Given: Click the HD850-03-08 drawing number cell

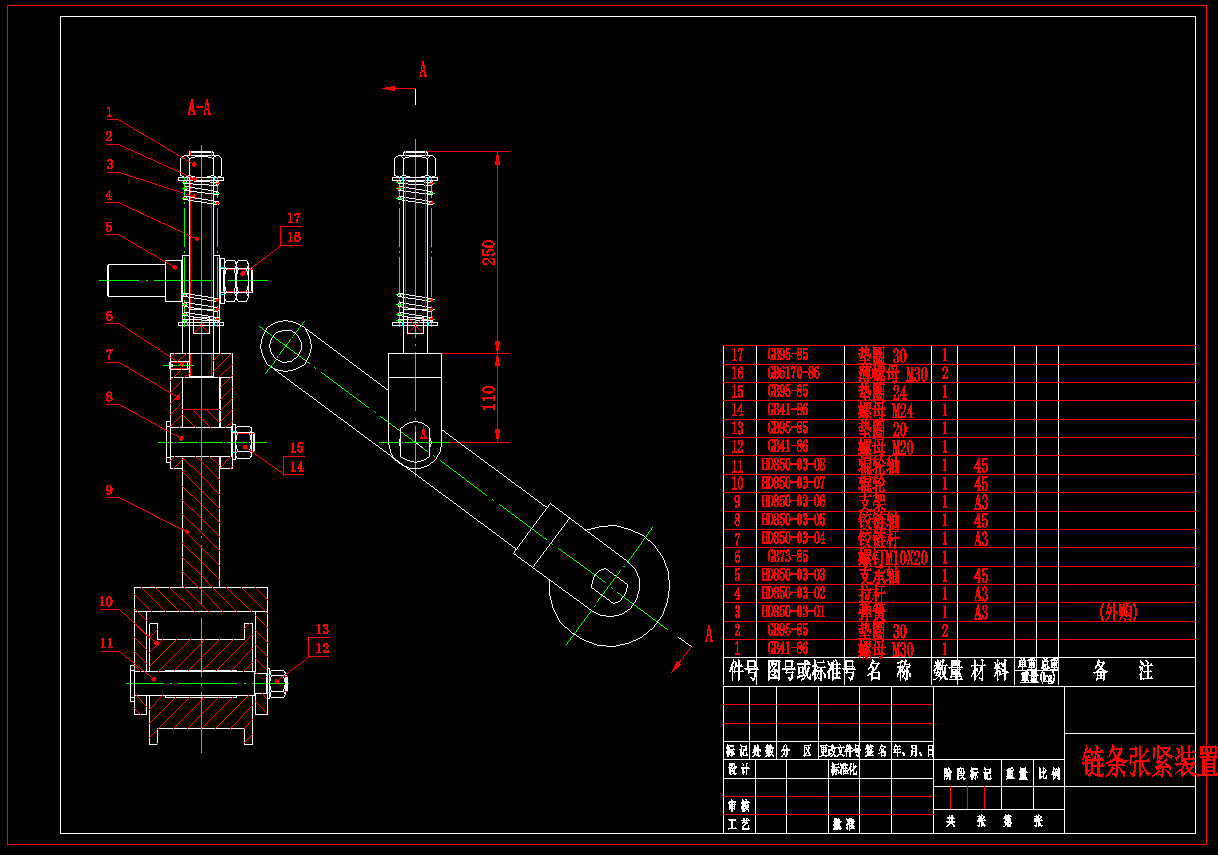Looking at the screenshot, I should click(794, 465).
